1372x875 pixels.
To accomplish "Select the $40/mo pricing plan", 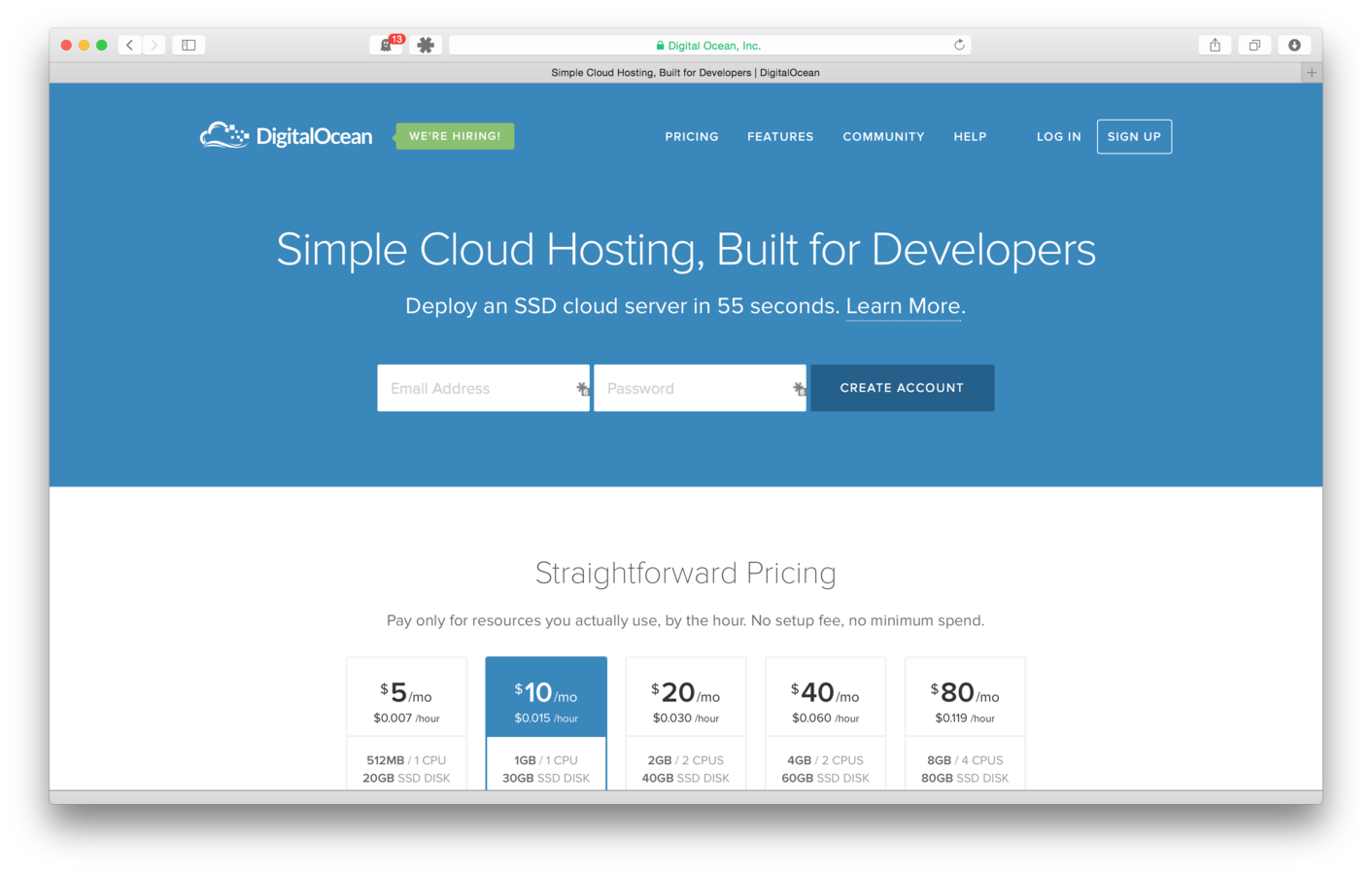I will point(825,723).
